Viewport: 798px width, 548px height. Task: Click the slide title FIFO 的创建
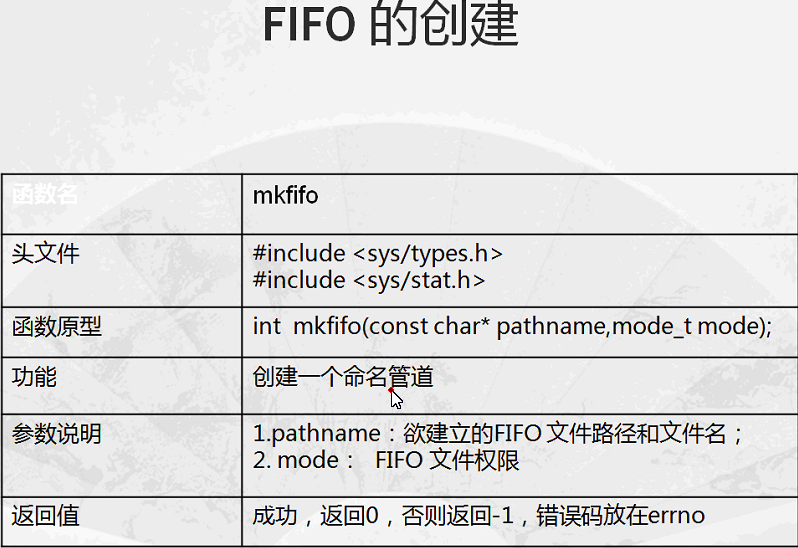pos(391,24)
